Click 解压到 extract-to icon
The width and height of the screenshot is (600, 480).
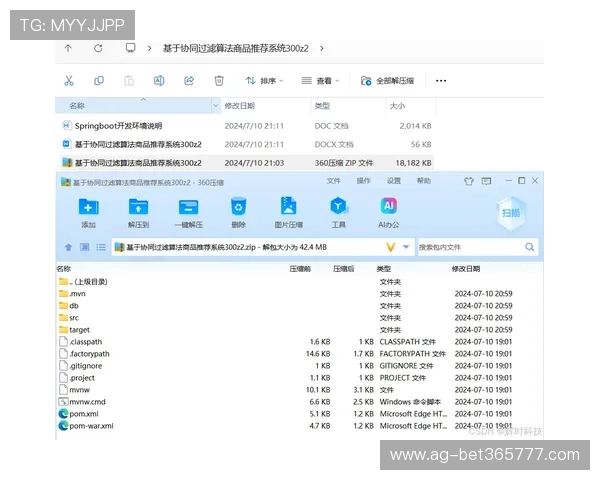click(138, 213)
